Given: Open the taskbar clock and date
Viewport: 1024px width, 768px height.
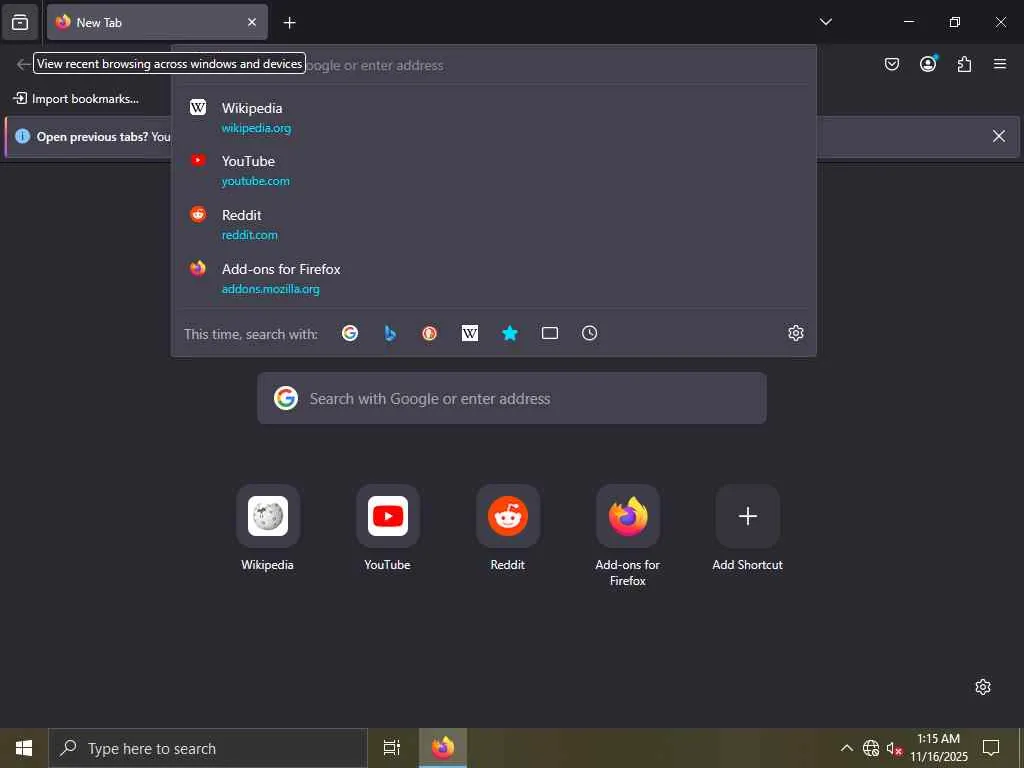Looking at the screenshot, I should click(x=938, y=748).
